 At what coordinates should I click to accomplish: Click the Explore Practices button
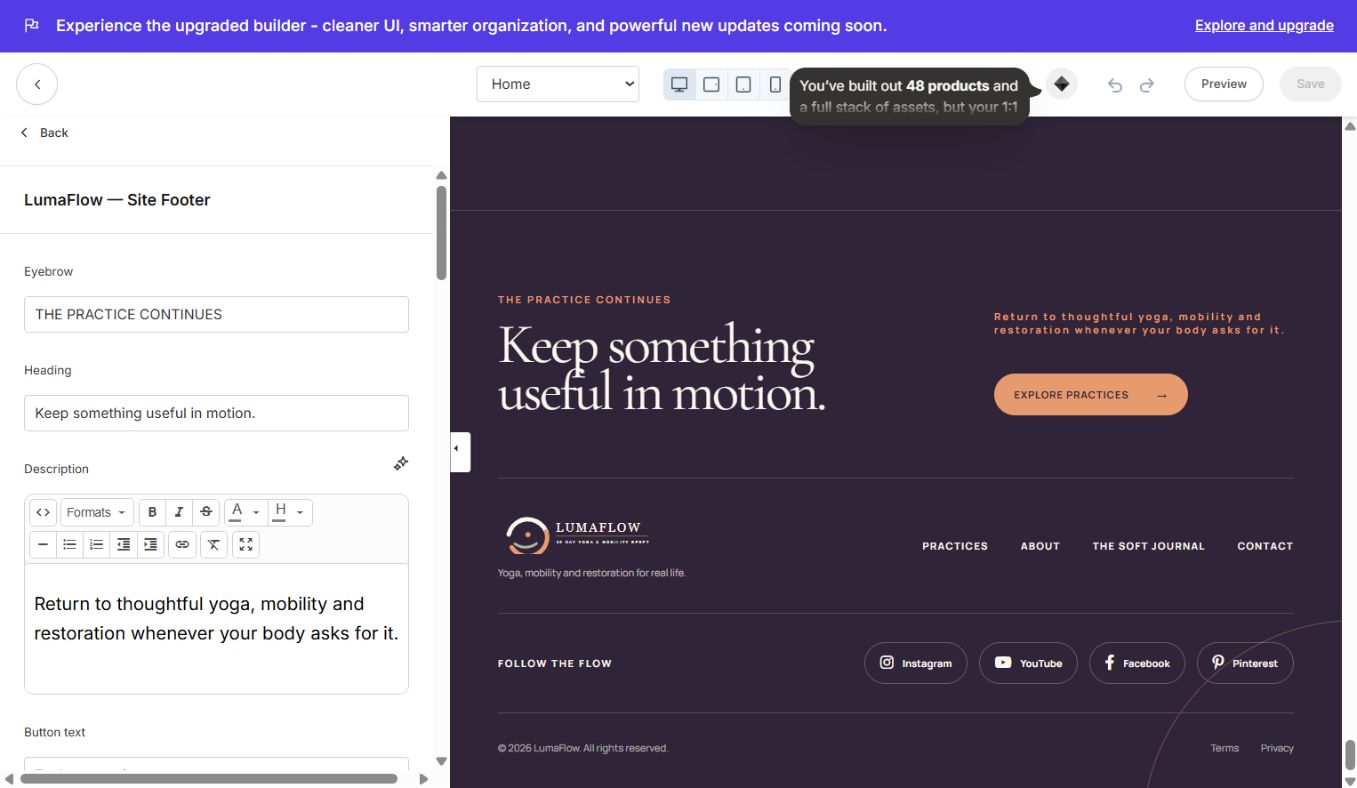point(1091,395)
